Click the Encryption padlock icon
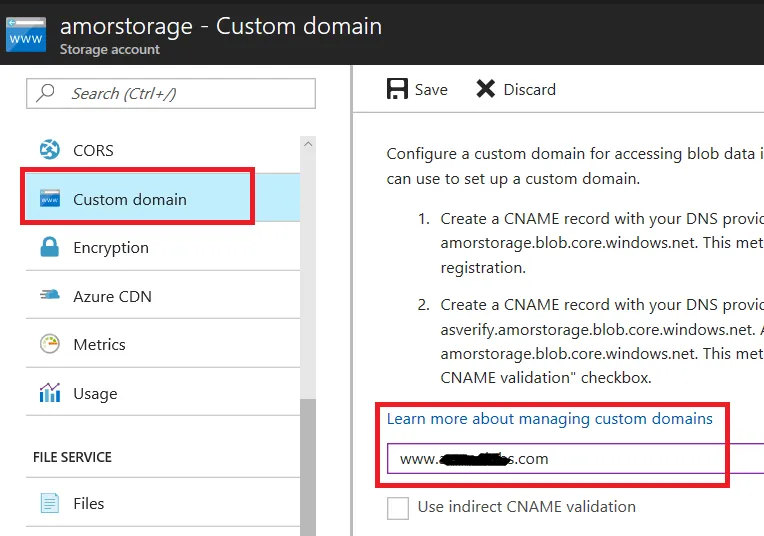The width and height of the screenshot is (764, 536). [x=50, y=247]
